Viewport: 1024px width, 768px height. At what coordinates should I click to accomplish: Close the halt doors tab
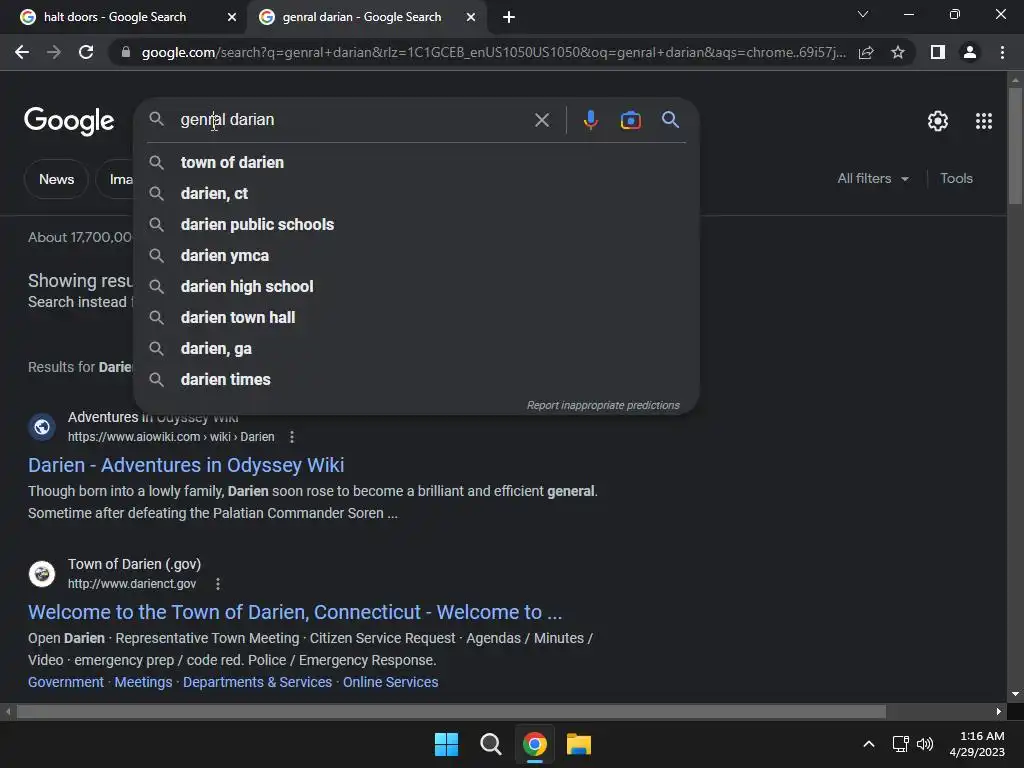[x=232, y=18]
